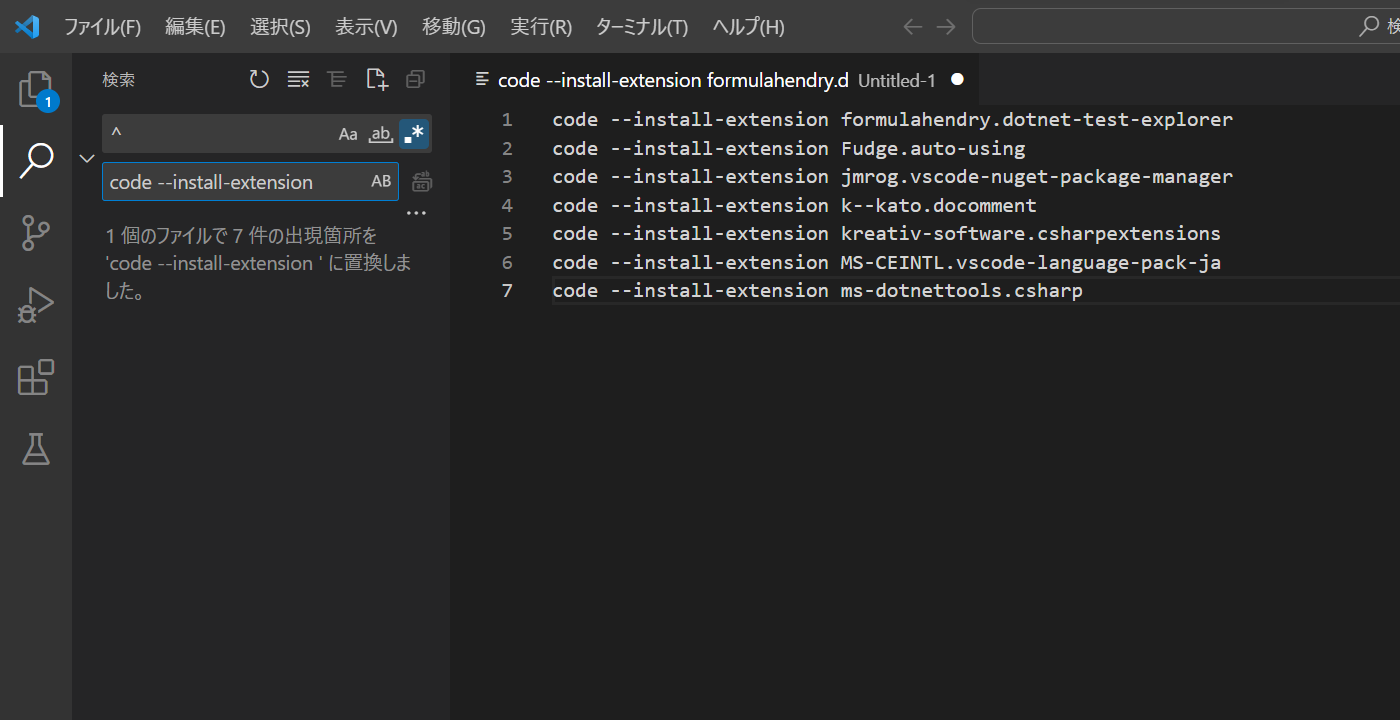This screenshot has height=720, width=1400.
Task: Open a new Search Editor
Action: pyautogui.click(x=377, y=79)
